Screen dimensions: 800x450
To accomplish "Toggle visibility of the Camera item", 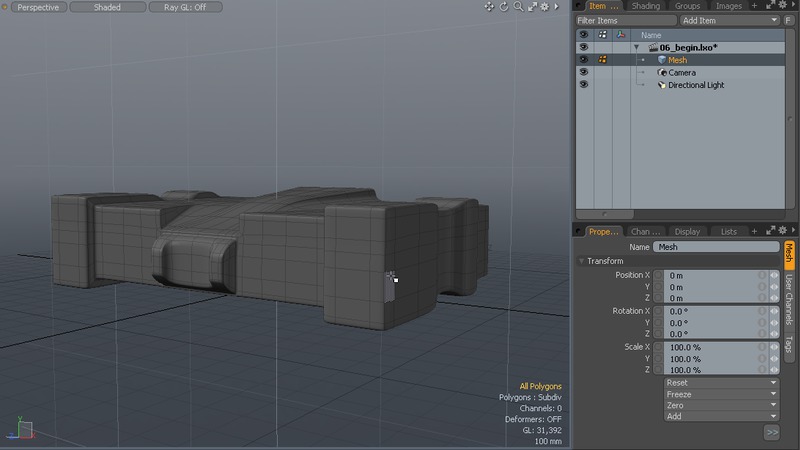I will click(x=583, y=73).
